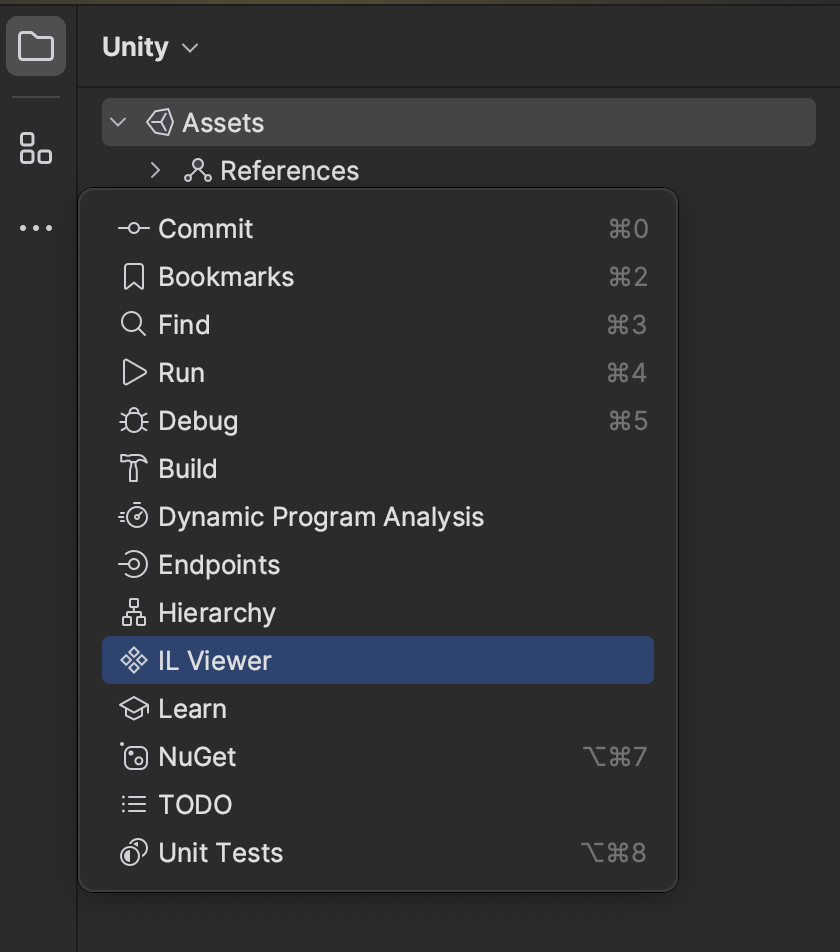Open Hierarchy tool window
This screenshot has width=840, height=952.
point(378,613)
